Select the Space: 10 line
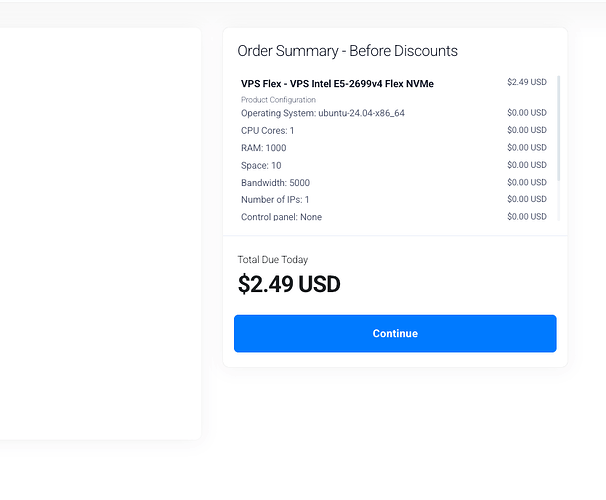The height and width of the screenshot is (500, 606). tap(261, 165)
